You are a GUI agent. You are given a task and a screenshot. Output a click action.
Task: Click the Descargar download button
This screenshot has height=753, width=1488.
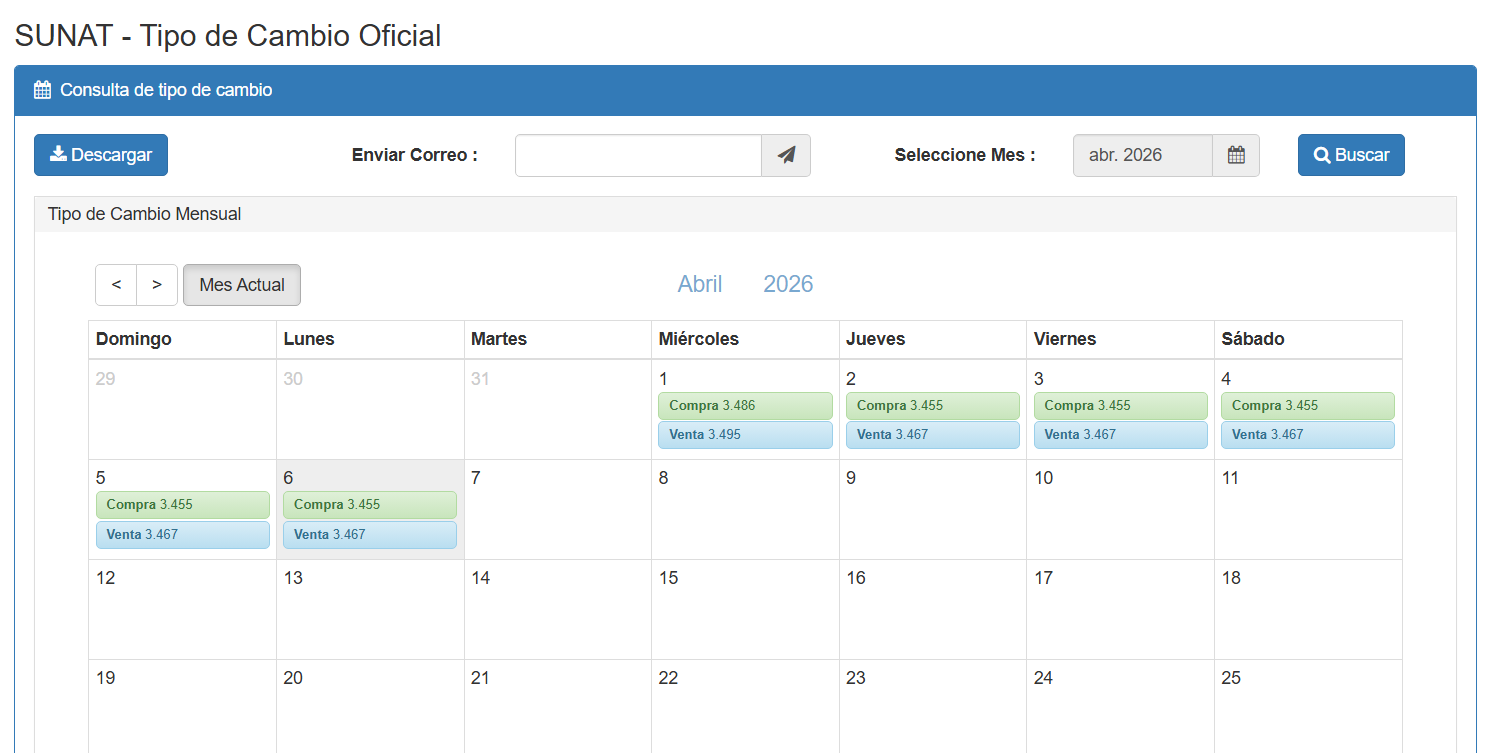101,155
